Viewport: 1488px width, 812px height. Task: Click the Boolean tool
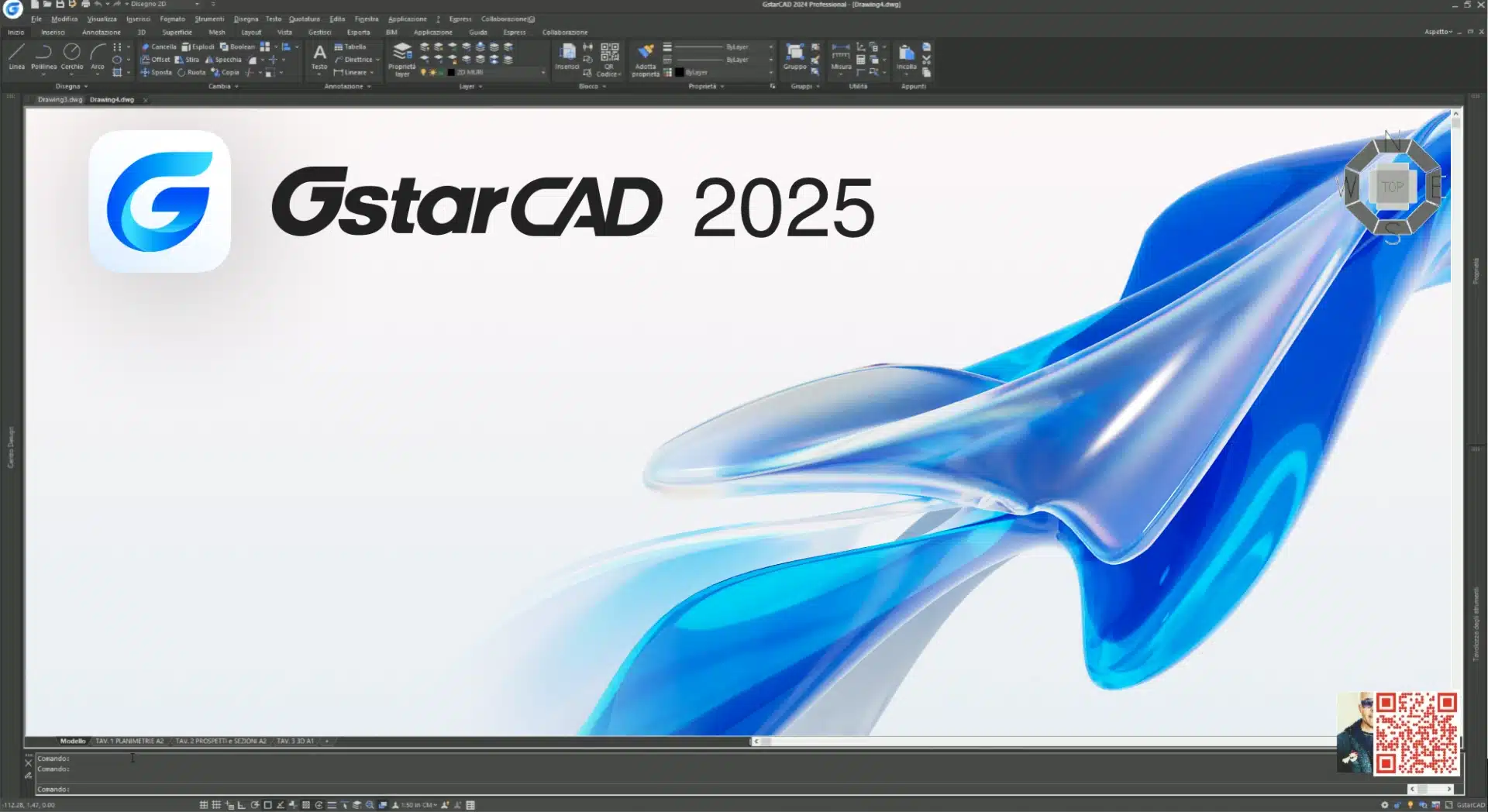coord(237,46)
